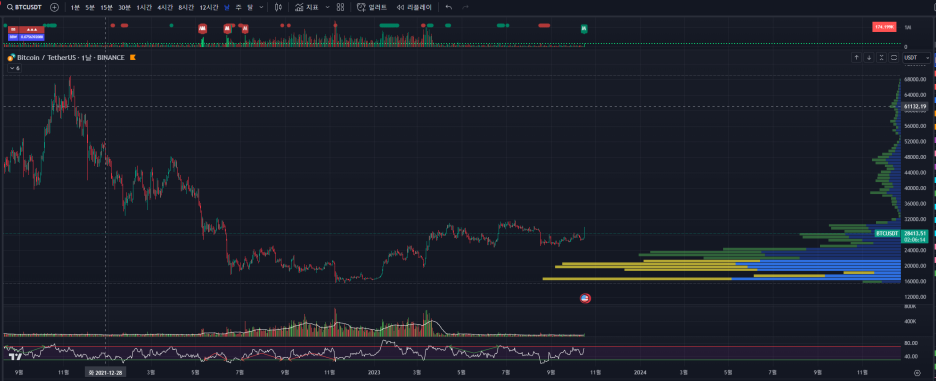Click the TradingView logo in RSI pane
Viewport: 936px width, 381px height.
coord(16,357)
